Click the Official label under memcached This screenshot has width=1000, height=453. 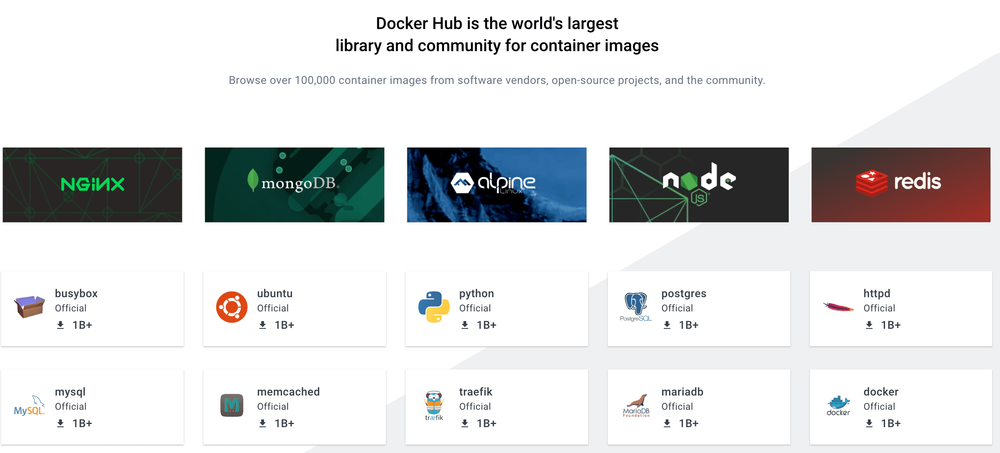pyautogui.click(x=273, y=406)
